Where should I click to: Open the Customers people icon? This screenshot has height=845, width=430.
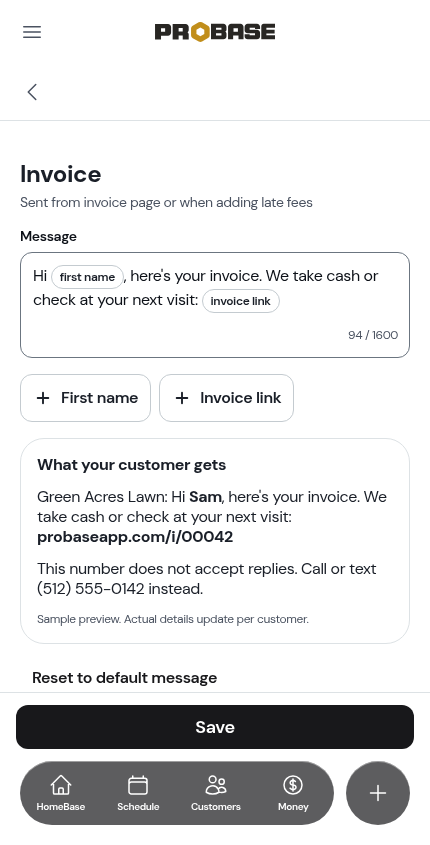pos(216,785)
